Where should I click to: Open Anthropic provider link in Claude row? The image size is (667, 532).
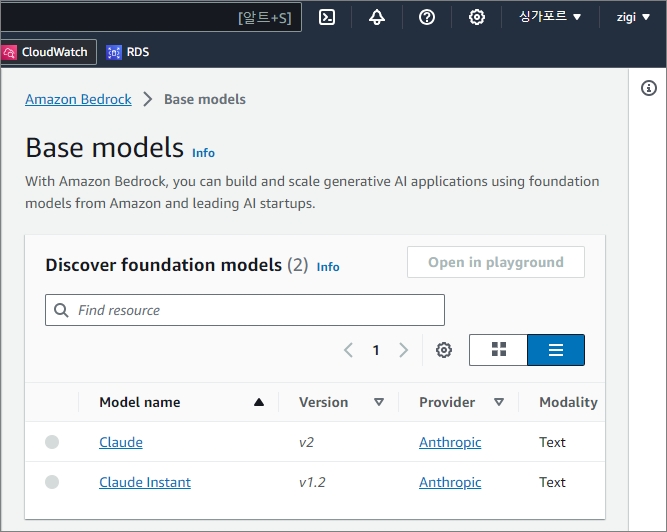[450, 442]
